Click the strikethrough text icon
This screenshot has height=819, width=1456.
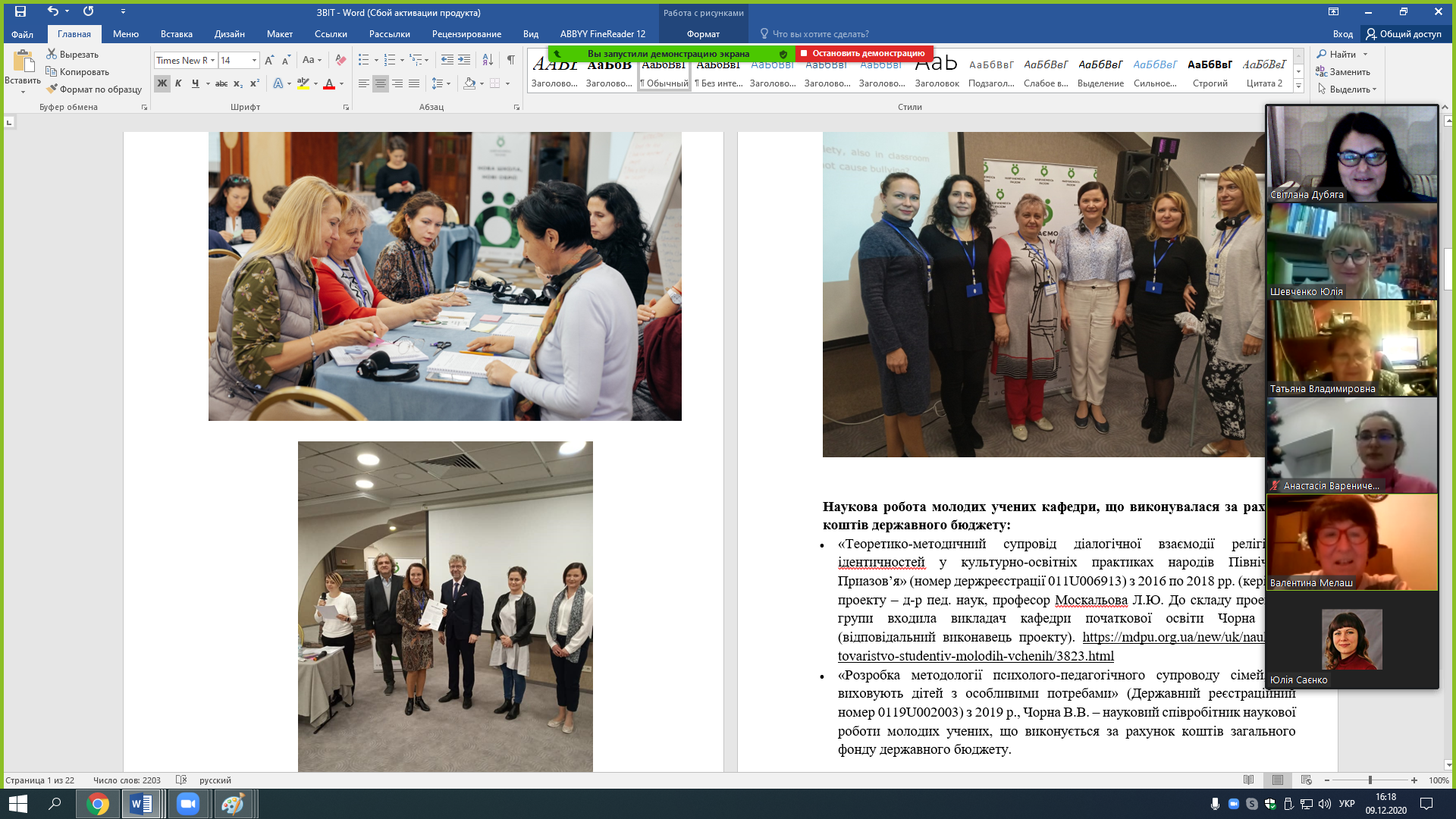click(x=221, y=83)
